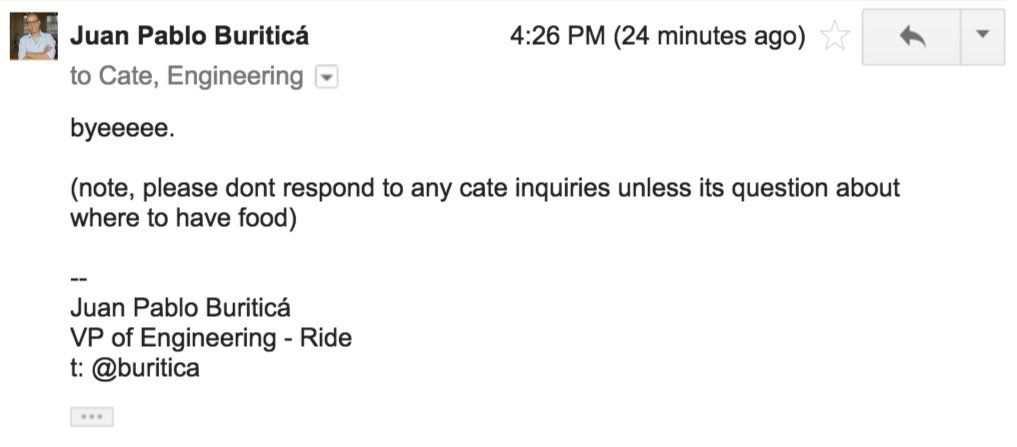Star this email from Juan Pablo
This screenshot has width=1017, height=447.
pyautogui.click(x=834, y=38)
